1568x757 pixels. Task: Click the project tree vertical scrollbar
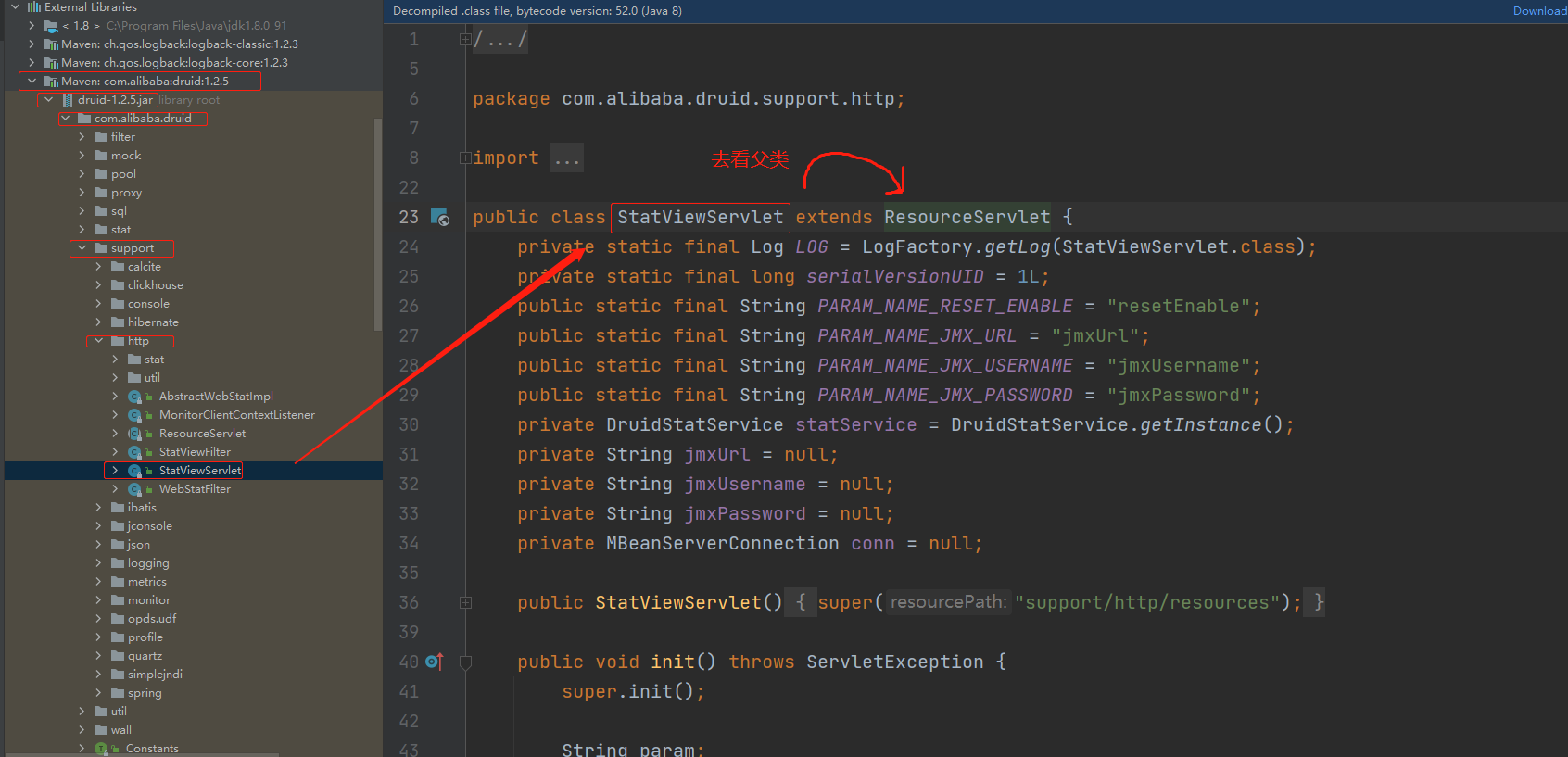click(378, 224)
